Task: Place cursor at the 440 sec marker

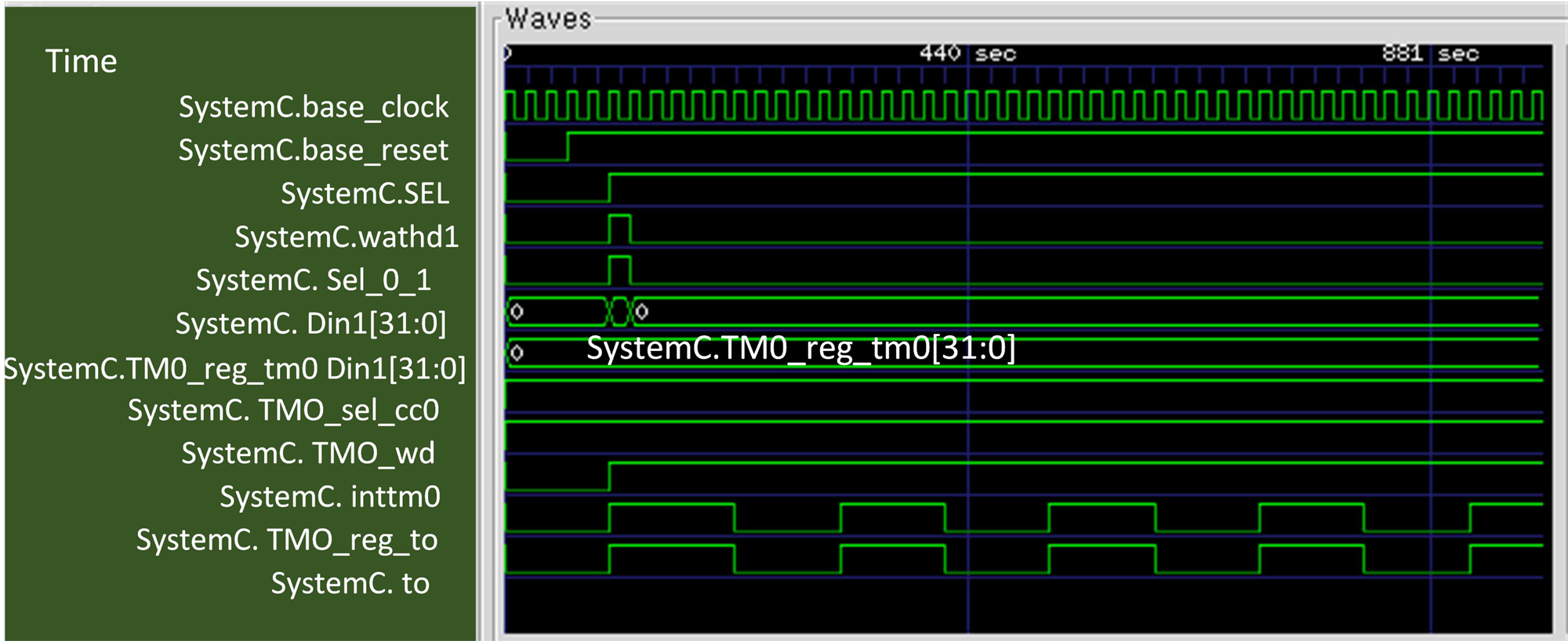Action: coord(967,54)
